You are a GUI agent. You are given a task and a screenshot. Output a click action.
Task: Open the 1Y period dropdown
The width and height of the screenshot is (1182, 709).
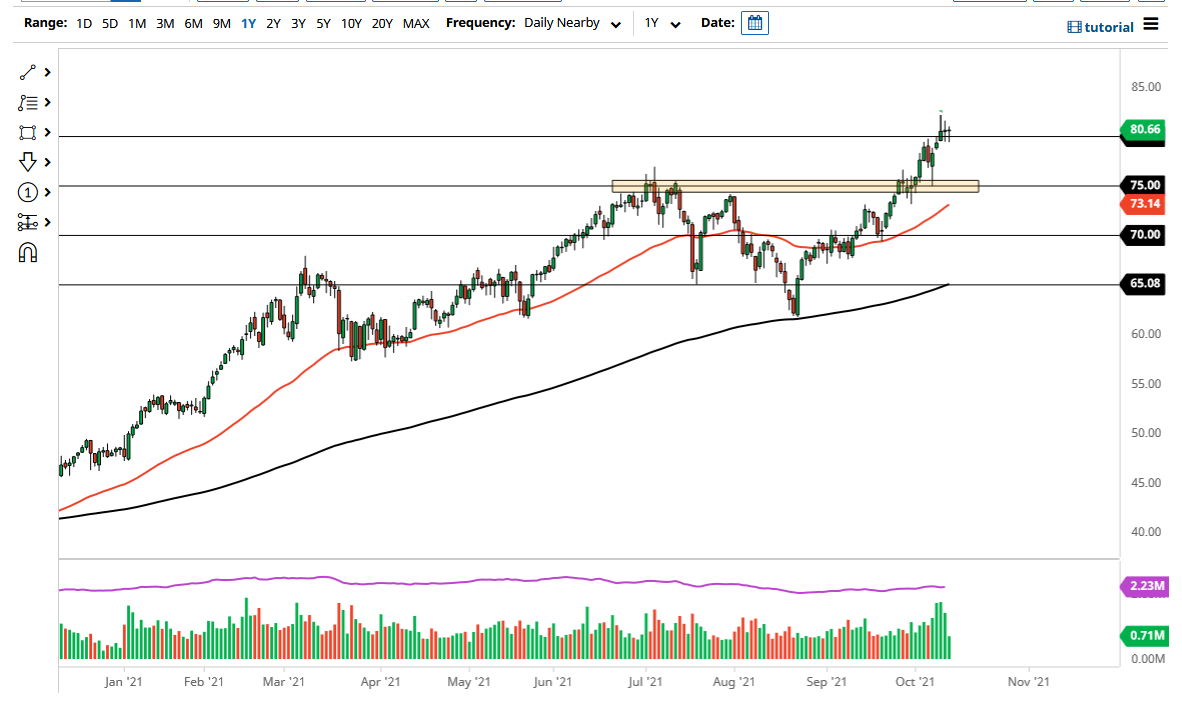pos(663,22)
